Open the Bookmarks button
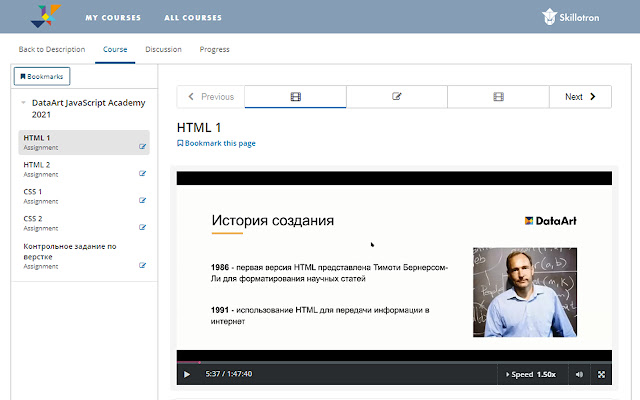 click(41, 76)
